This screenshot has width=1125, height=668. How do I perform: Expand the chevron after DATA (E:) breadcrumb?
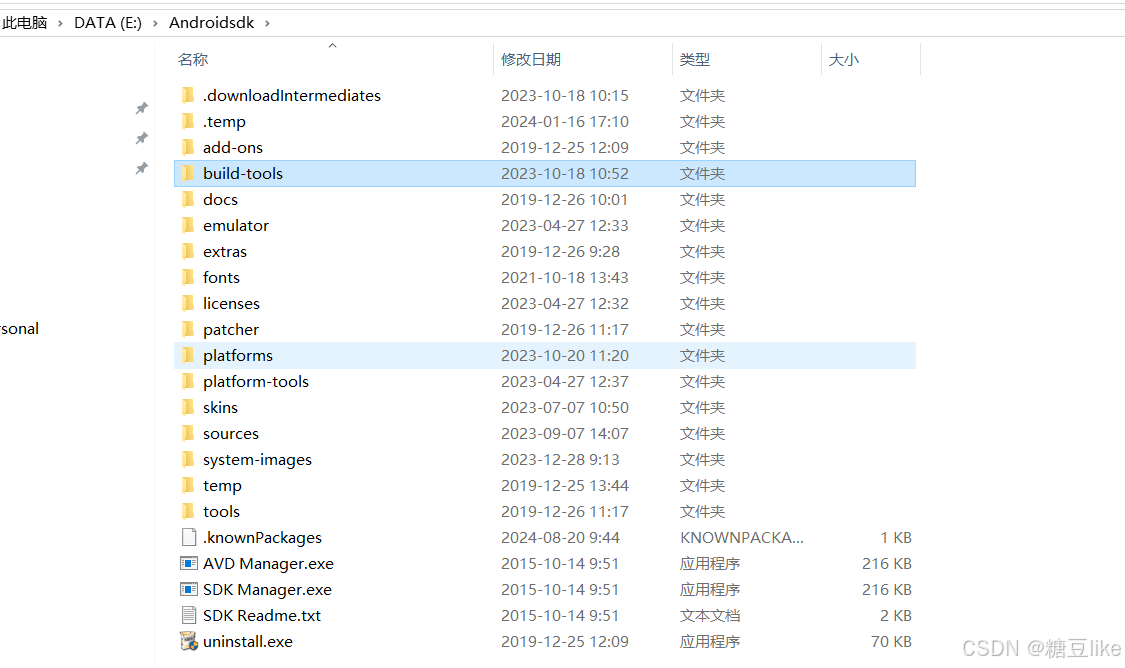pyautogui.click(x=155, y=23)
